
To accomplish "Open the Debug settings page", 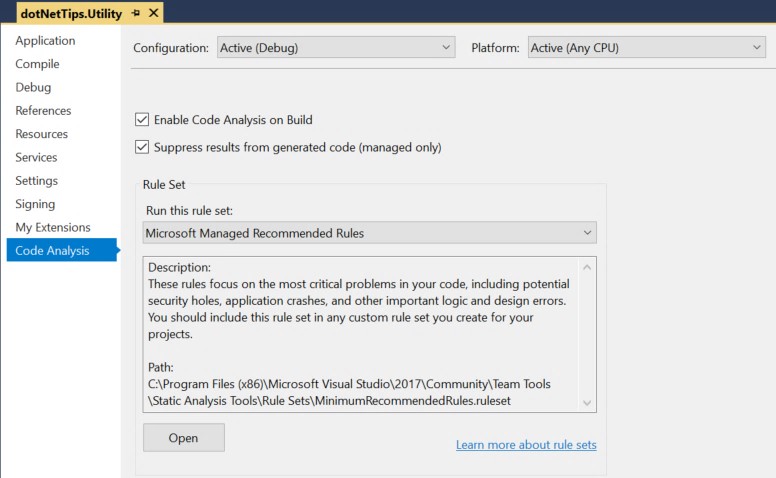I will tap(33, 87).
